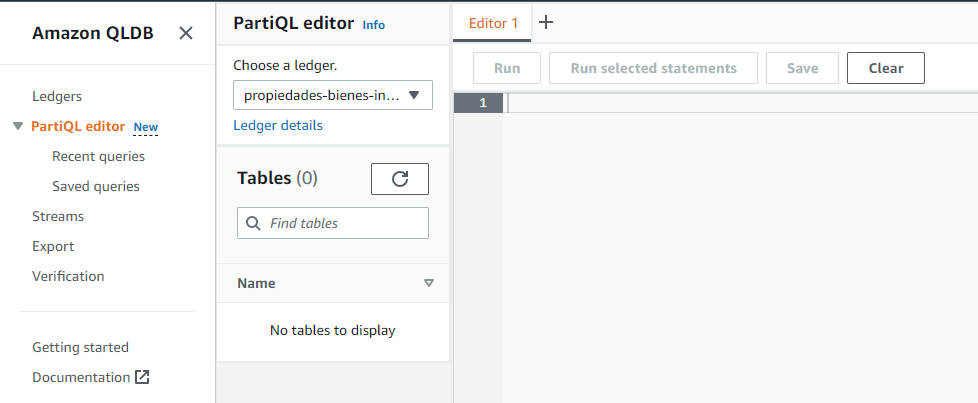Image resolution: width=978 pixels, height=403 pixels.
Task: Add a new editor tab
Action: coord(546,22)
